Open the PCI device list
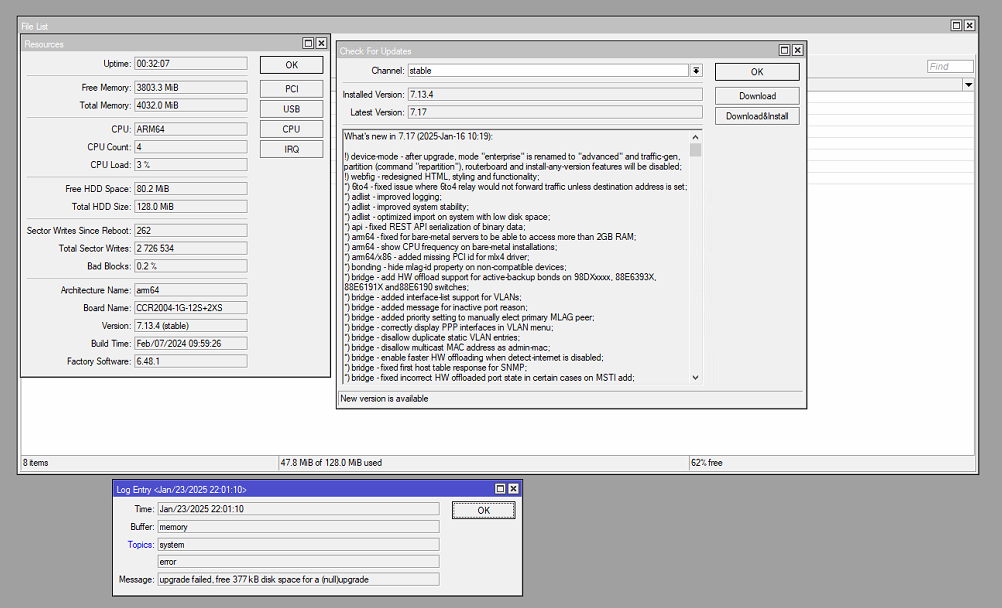This screenshot has height=608, width=1002. click(291, 86)
